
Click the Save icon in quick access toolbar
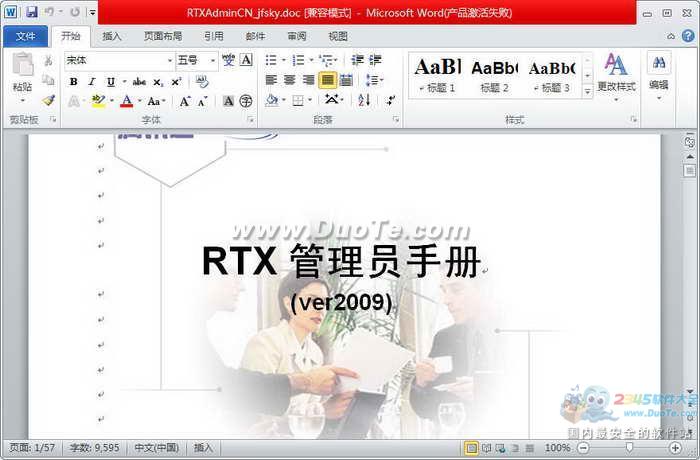point(32,12)
